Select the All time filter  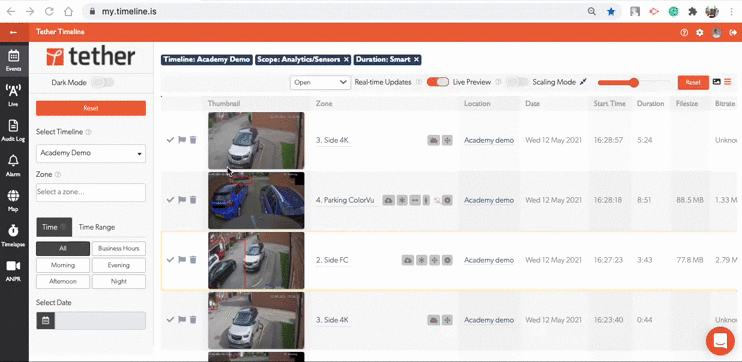click(63, 248)
